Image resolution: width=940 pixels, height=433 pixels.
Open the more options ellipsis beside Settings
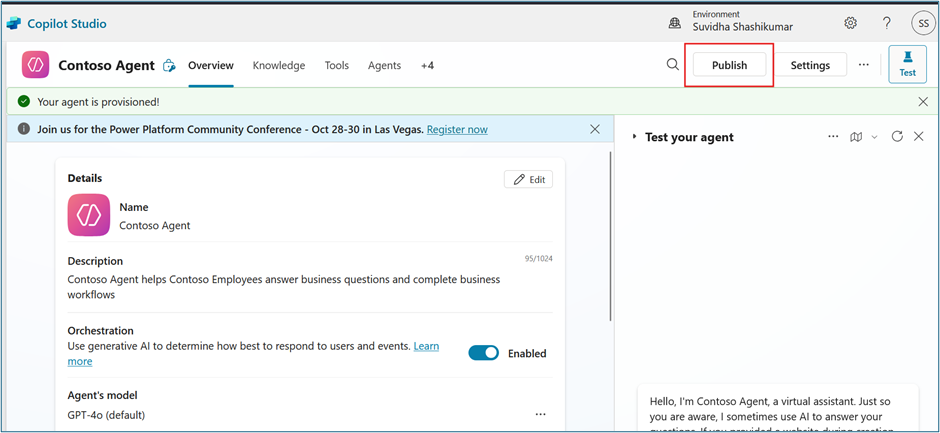pyautogui.click(x=863, y=65)
